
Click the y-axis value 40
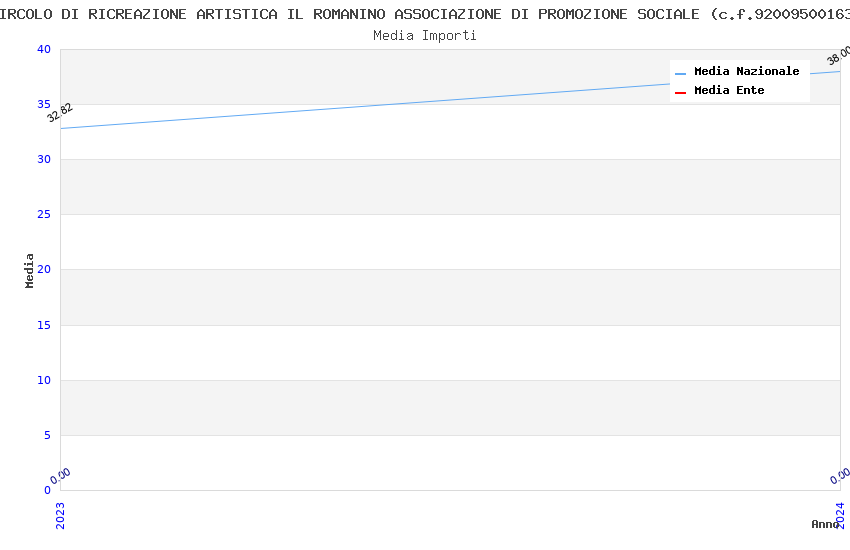point(44,49)
